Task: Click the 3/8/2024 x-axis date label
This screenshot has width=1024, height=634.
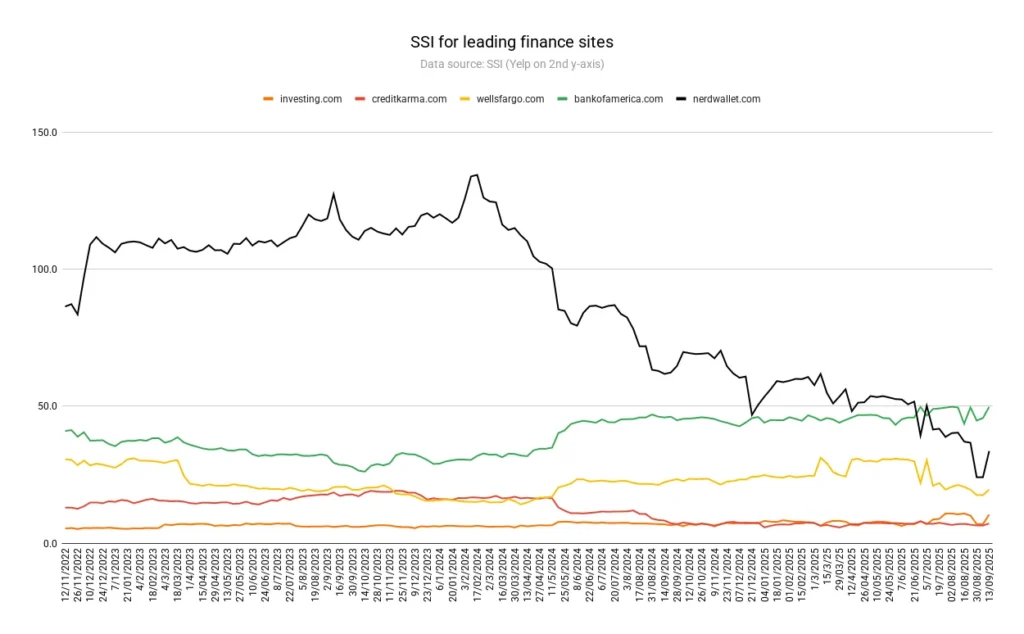Action: point(627,569)
